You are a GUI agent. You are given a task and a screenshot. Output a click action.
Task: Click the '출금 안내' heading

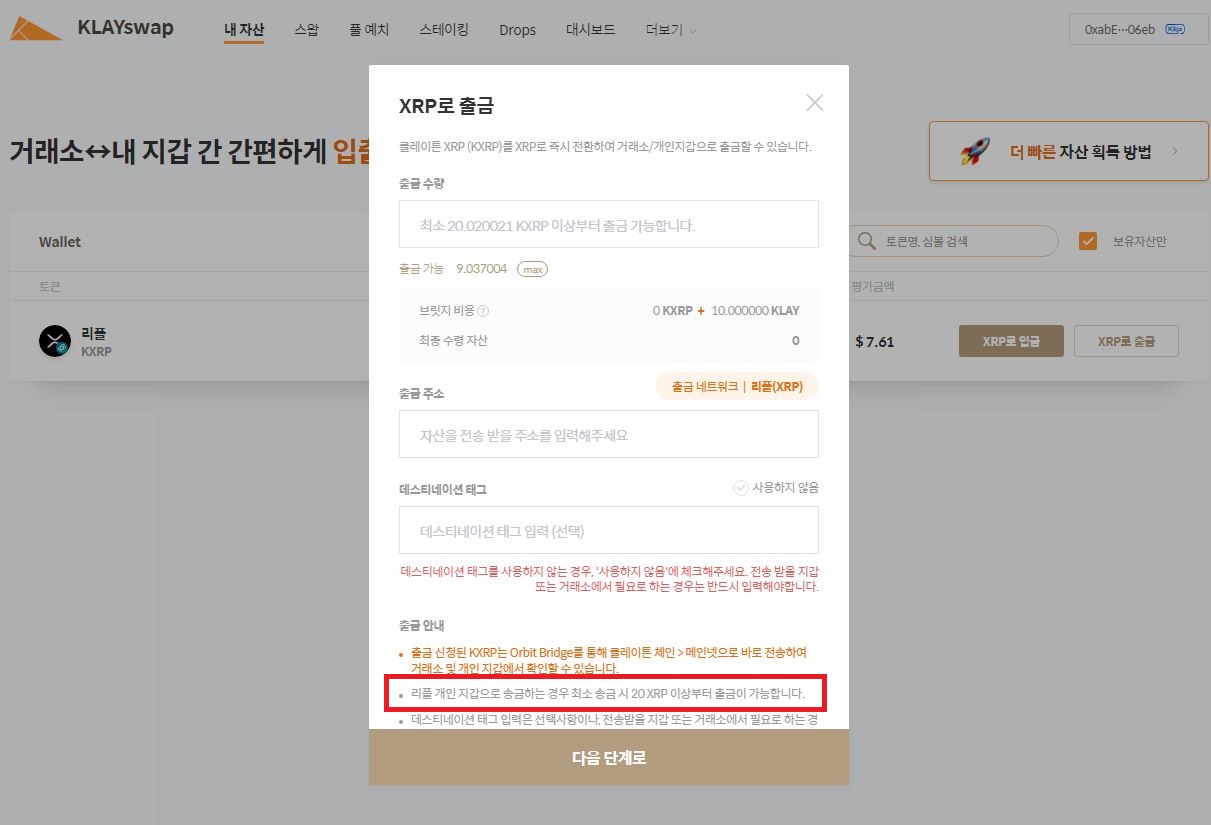tap(422, 626)
